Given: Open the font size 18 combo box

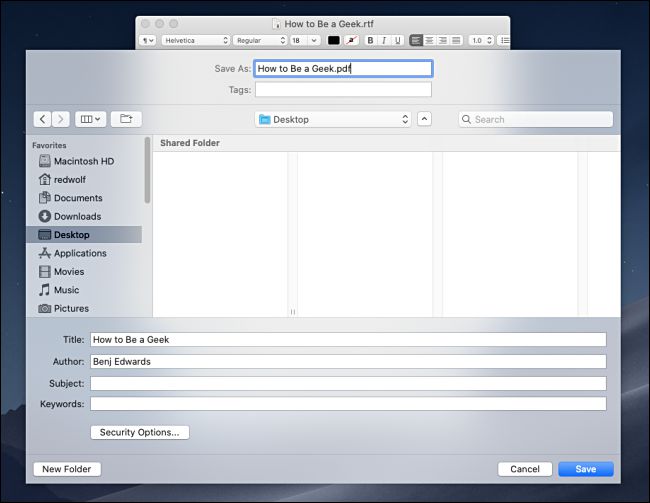Looking at the screenshot, I should coord(305,40).
